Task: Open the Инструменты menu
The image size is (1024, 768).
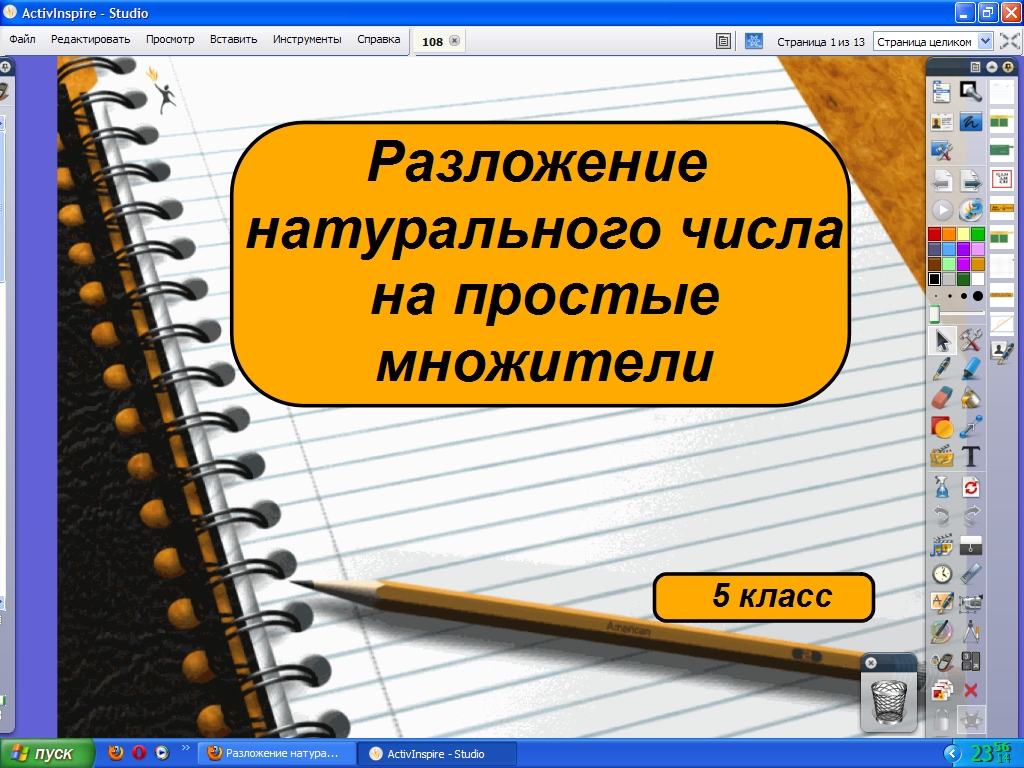Action: pyautogui.click(x=307, y=40)
